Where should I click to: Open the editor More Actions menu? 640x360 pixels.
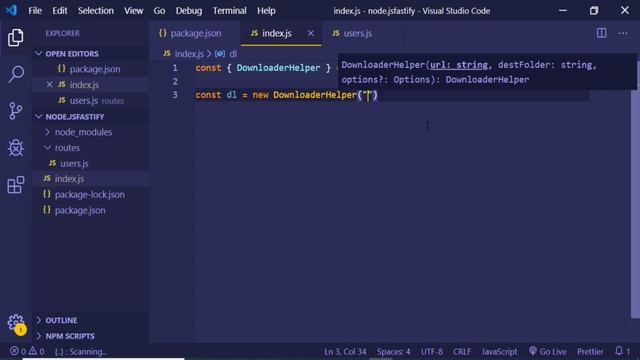[623, 33]
